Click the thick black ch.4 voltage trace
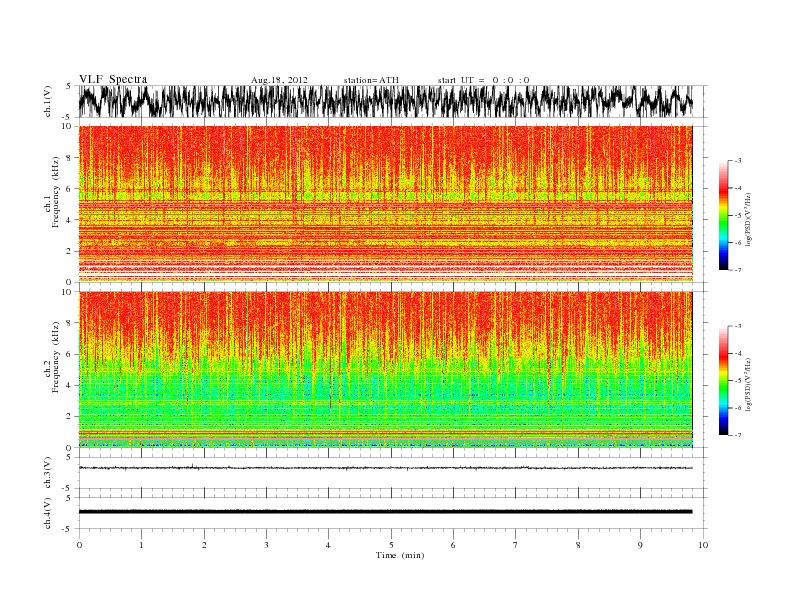Image resolution: width=792 pixels, height=612 pixels. click(x=385, y=512)
